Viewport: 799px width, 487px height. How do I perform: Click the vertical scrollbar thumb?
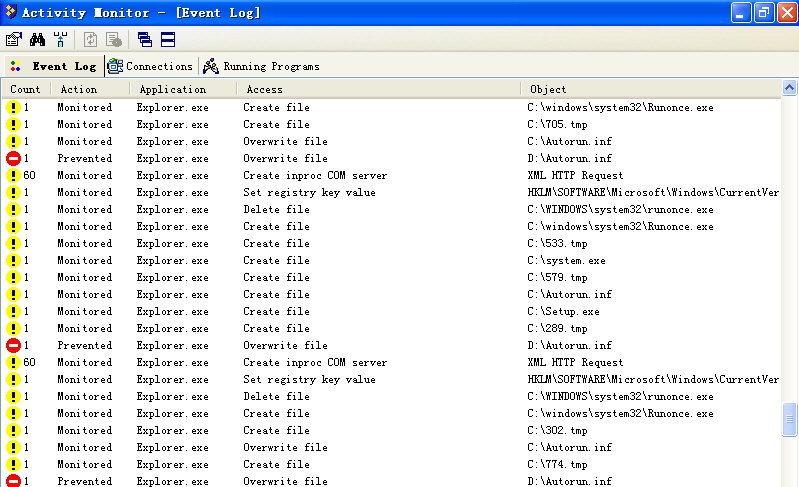[x=789, y=419]
